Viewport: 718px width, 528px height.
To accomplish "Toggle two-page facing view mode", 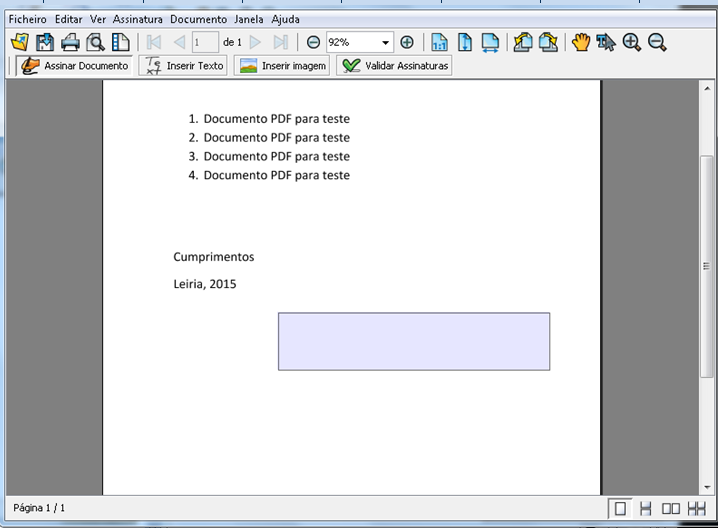I will coord(671,509).
